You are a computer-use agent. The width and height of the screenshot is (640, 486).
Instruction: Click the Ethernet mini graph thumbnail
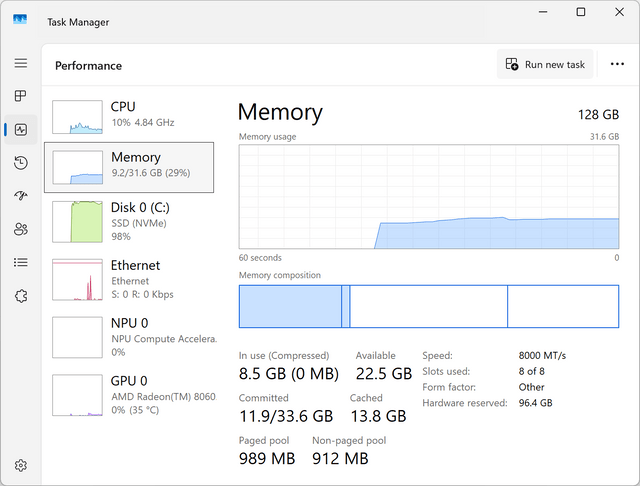pyautogui.click(x=77, y=280)
